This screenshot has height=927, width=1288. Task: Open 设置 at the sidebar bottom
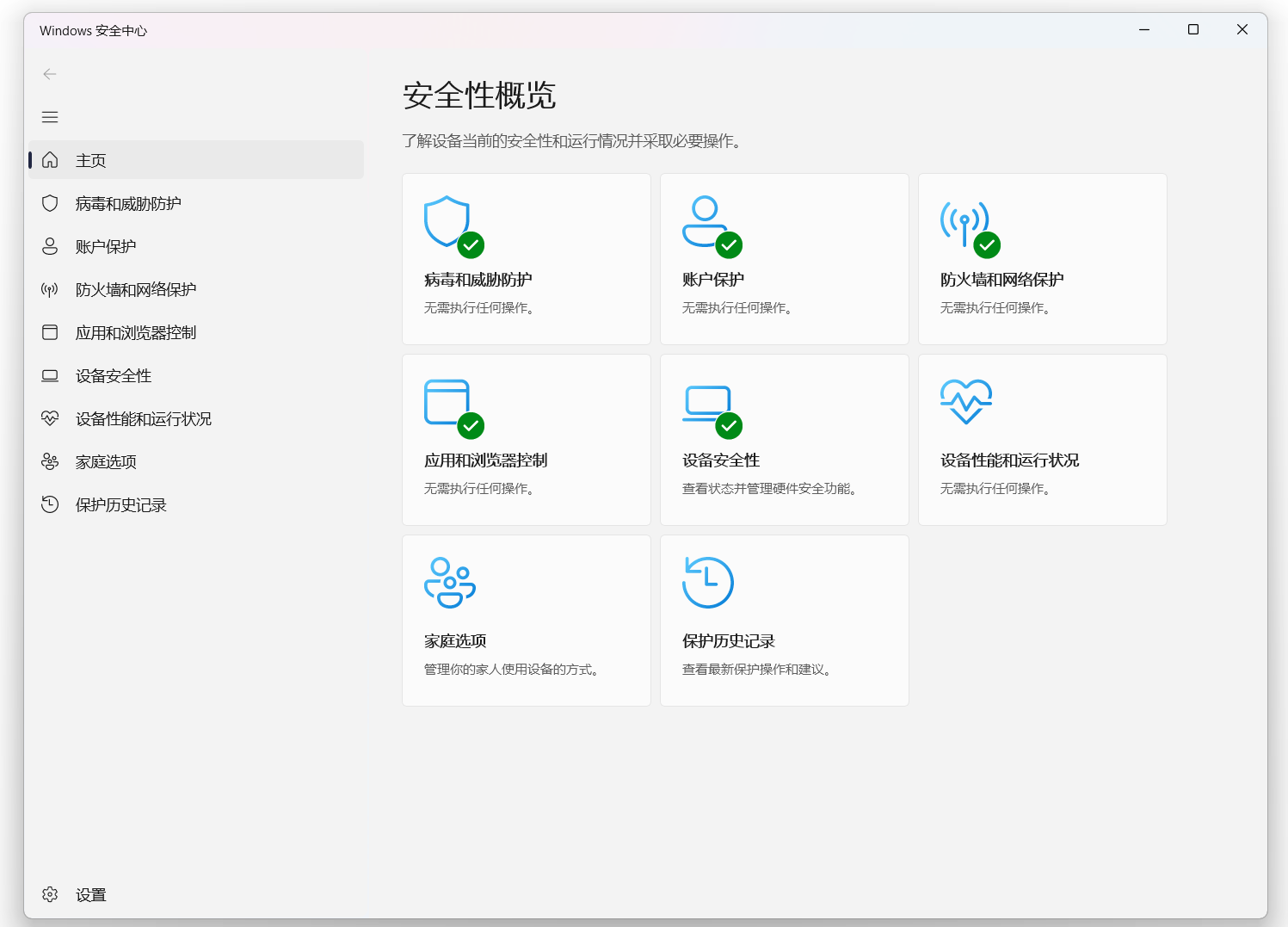pos(196,894)
